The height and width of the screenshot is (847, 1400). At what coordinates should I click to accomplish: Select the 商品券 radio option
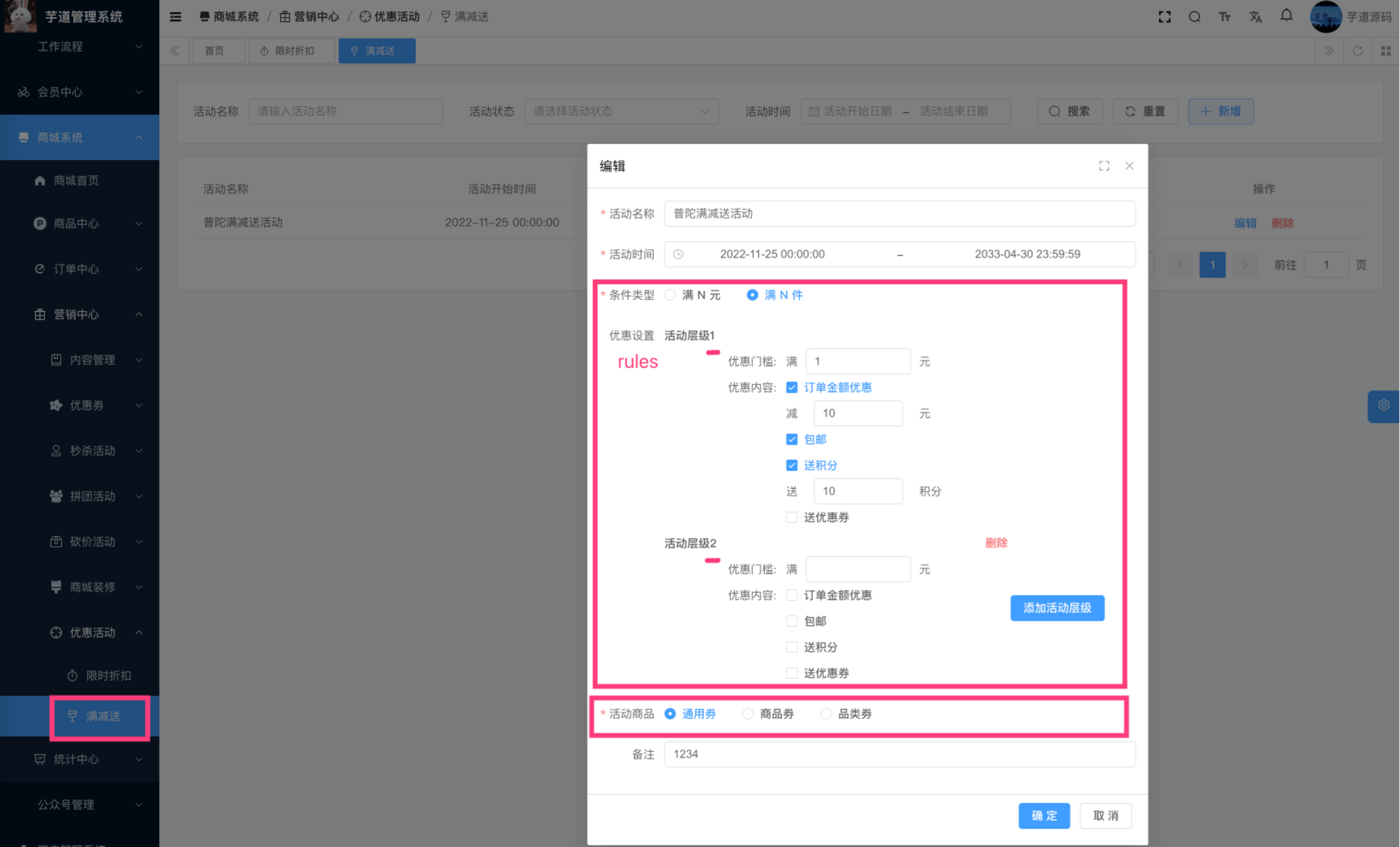[748, 714]
